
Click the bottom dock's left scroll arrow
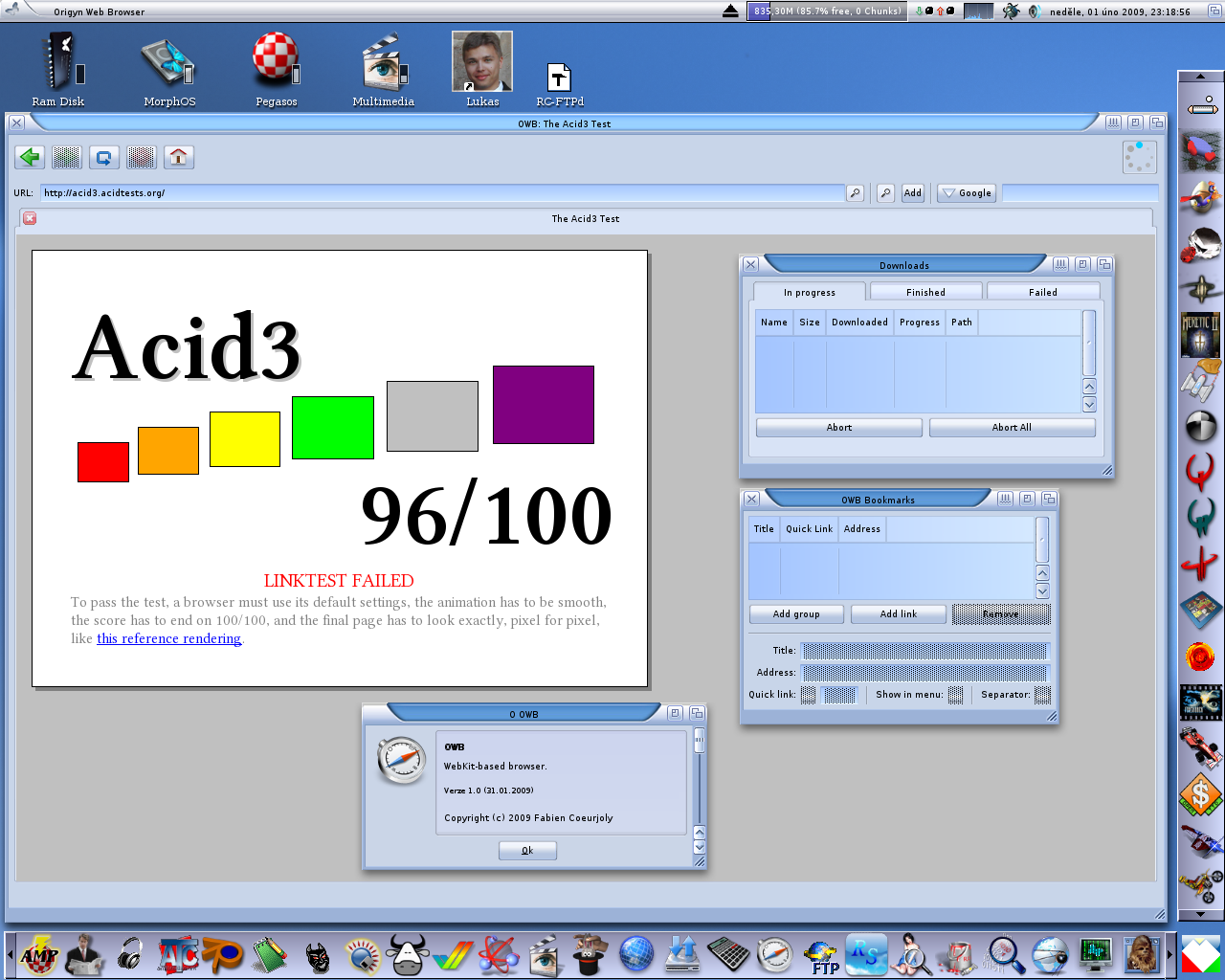pos(11,954)
